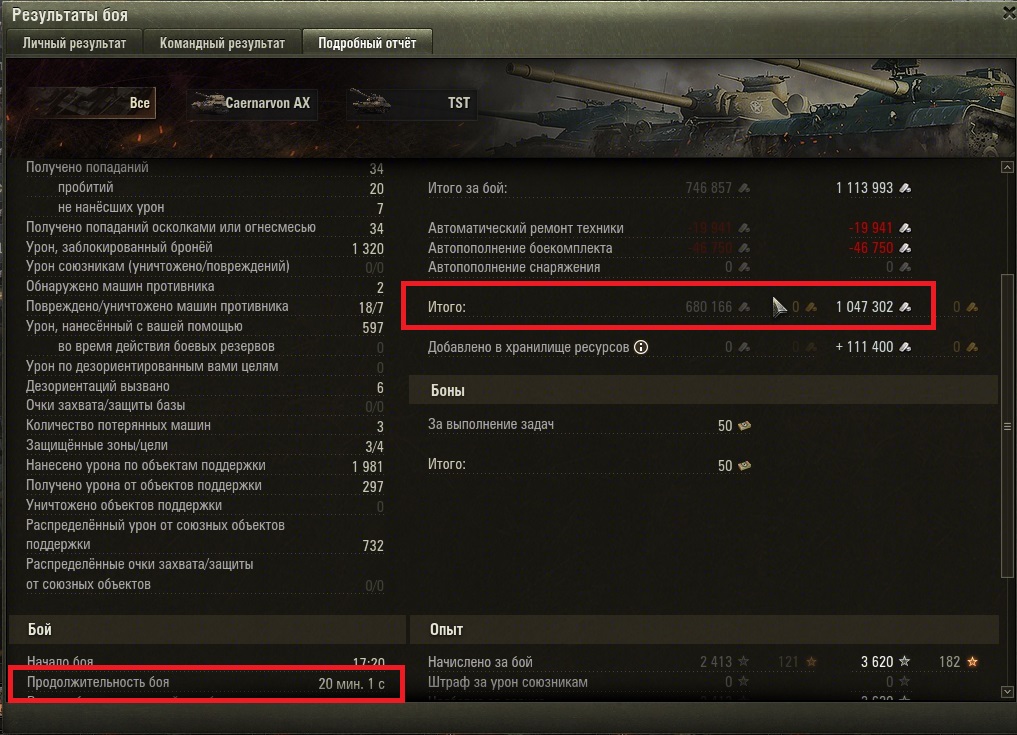The height and width of the screenshot is (735, 1017).
Task: Click the white star icon beside 3 620
Action: pos(904,662)
